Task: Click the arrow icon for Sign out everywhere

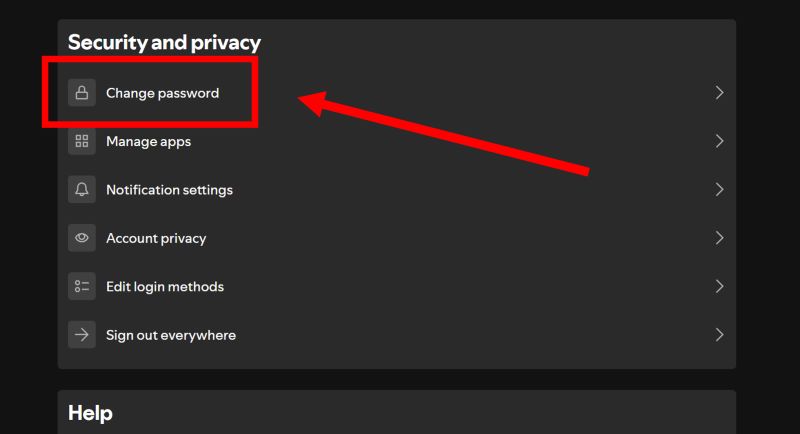Action: coord(82,335)
